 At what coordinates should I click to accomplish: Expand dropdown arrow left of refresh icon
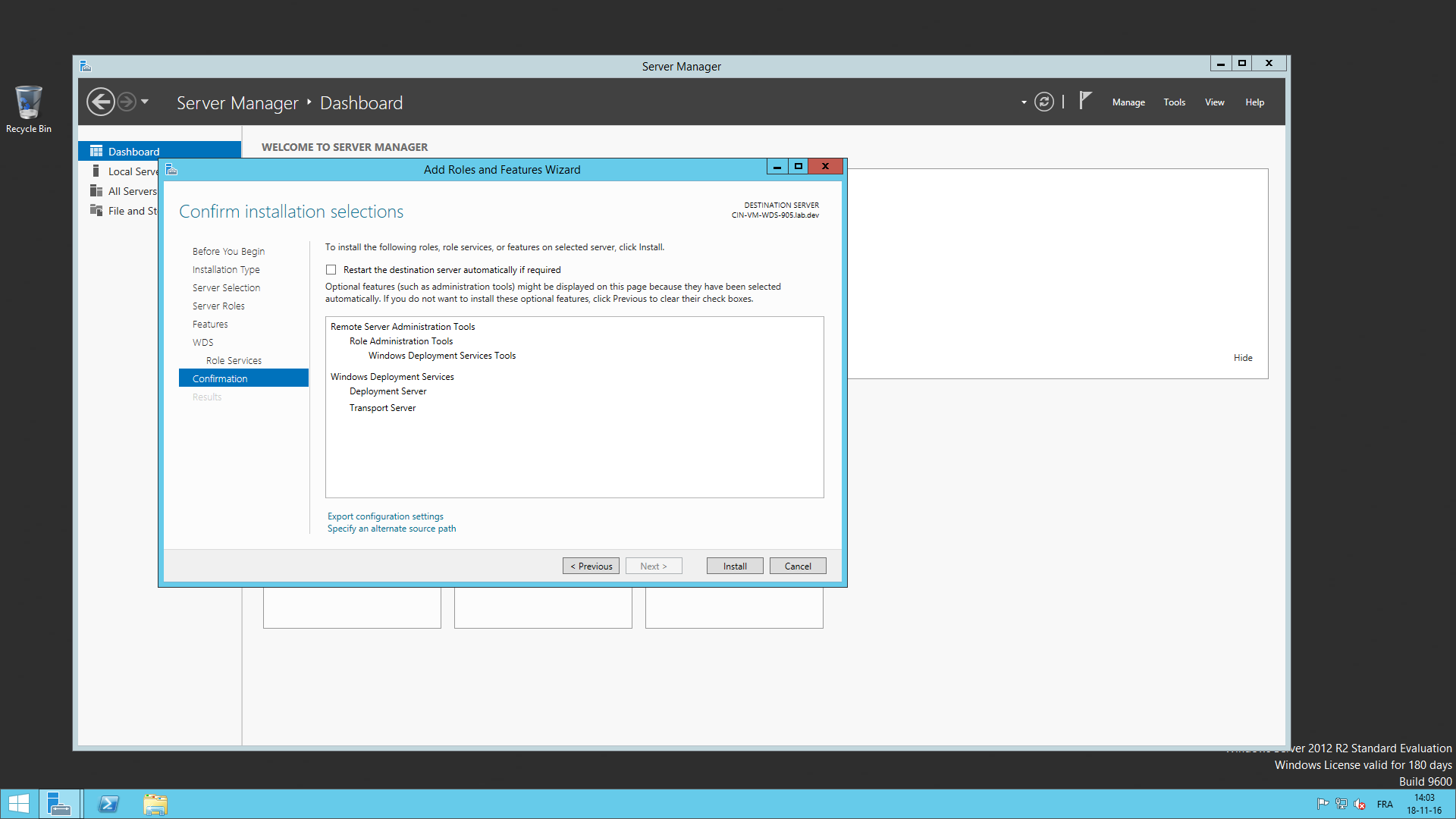pyautogui.click(x=1024, y=102)
